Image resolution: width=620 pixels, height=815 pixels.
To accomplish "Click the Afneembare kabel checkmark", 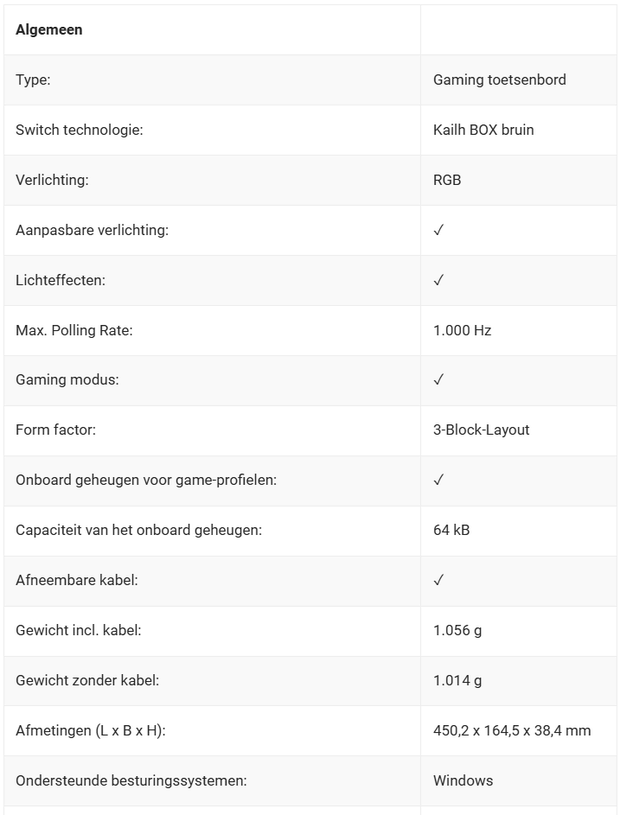I will pyautogui.click(x=439, y=580).
